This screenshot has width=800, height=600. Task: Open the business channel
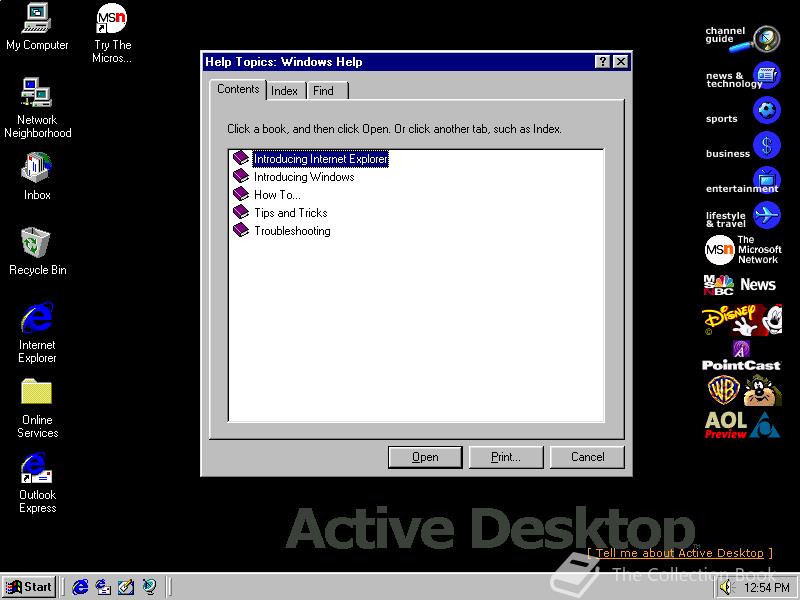742,147
